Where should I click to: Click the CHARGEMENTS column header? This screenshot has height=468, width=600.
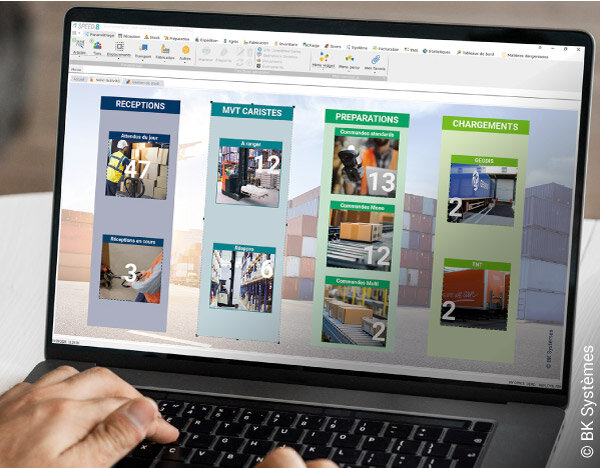(x=485, y=125)
